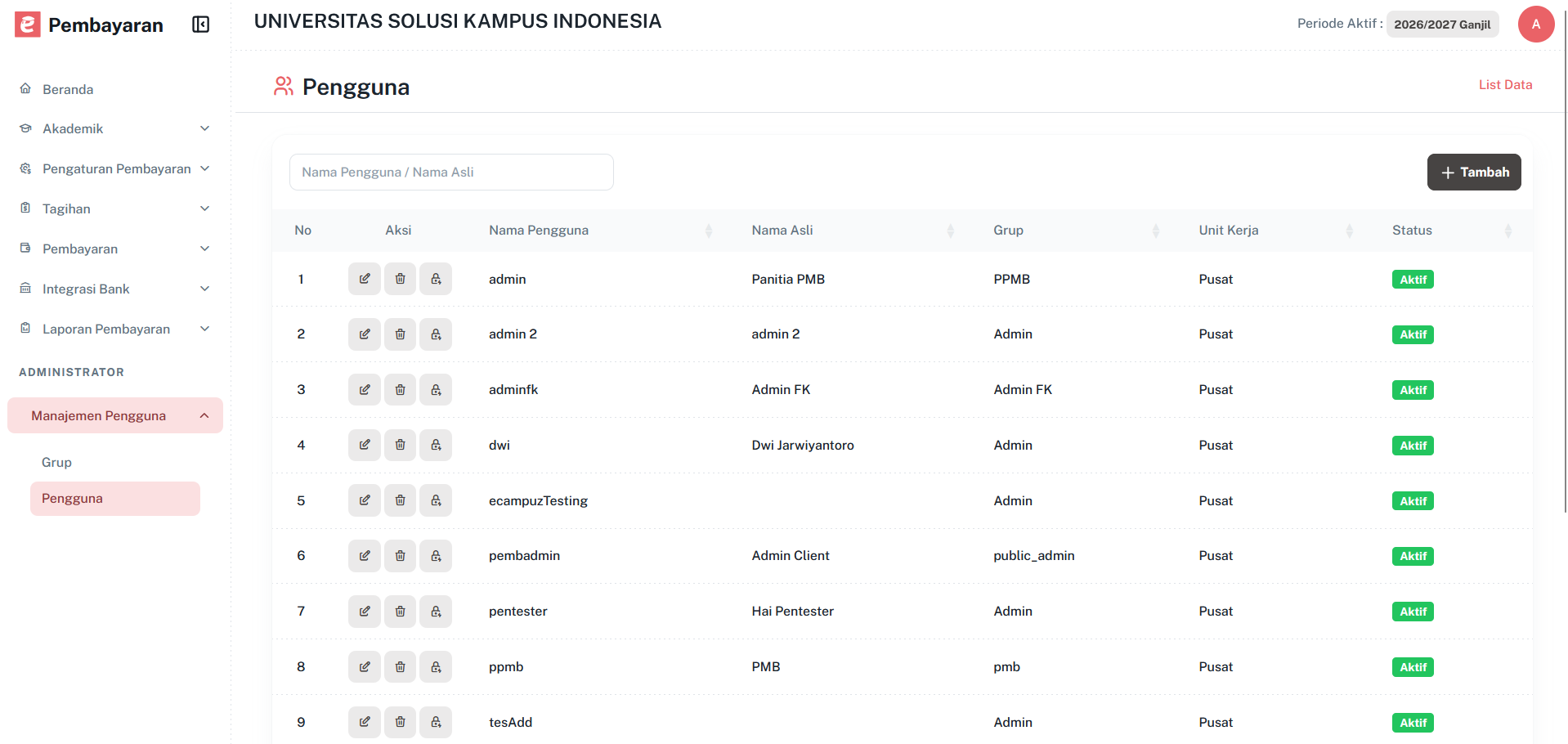This screenshot has width=1568, height=744.
Task: Click the Aktif status badge for admin
Action: click(x=1413, y=280)
